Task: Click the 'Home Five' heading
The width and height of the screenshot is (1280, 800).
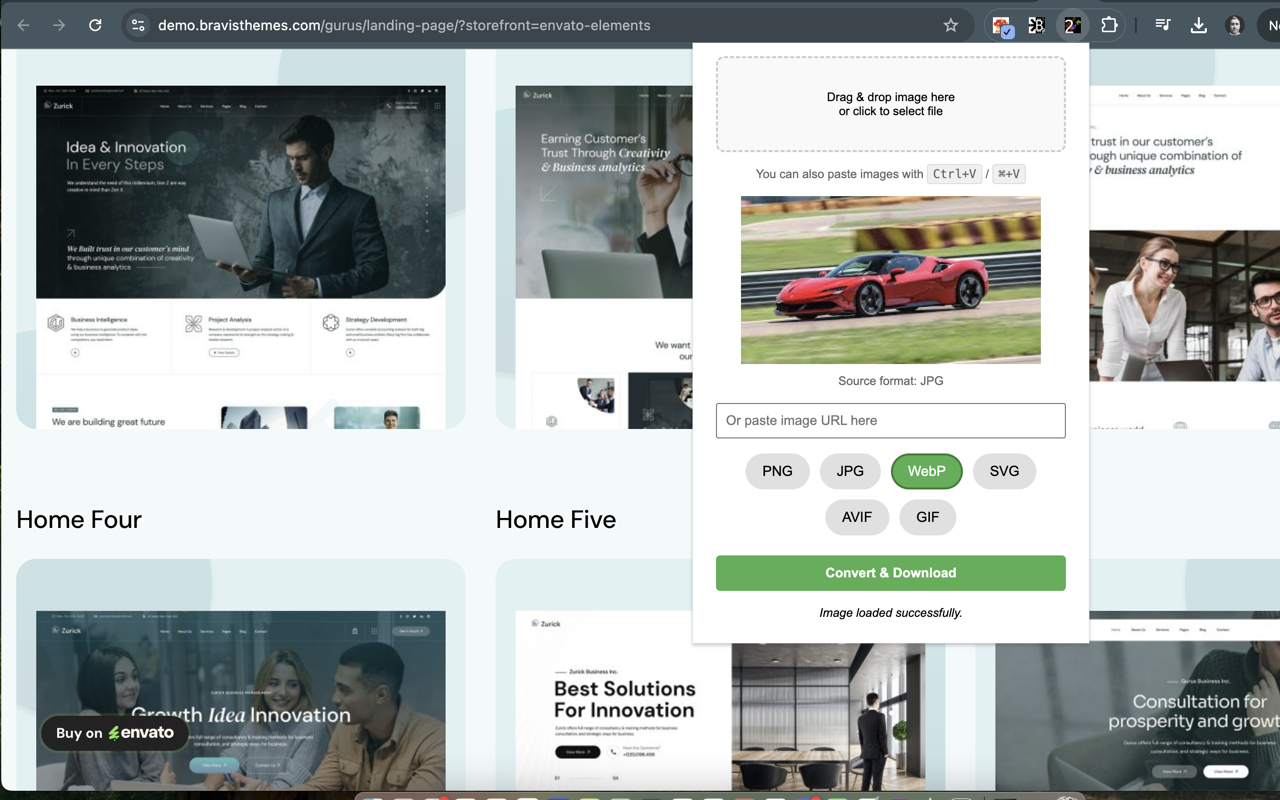Action: pos(556,519)
